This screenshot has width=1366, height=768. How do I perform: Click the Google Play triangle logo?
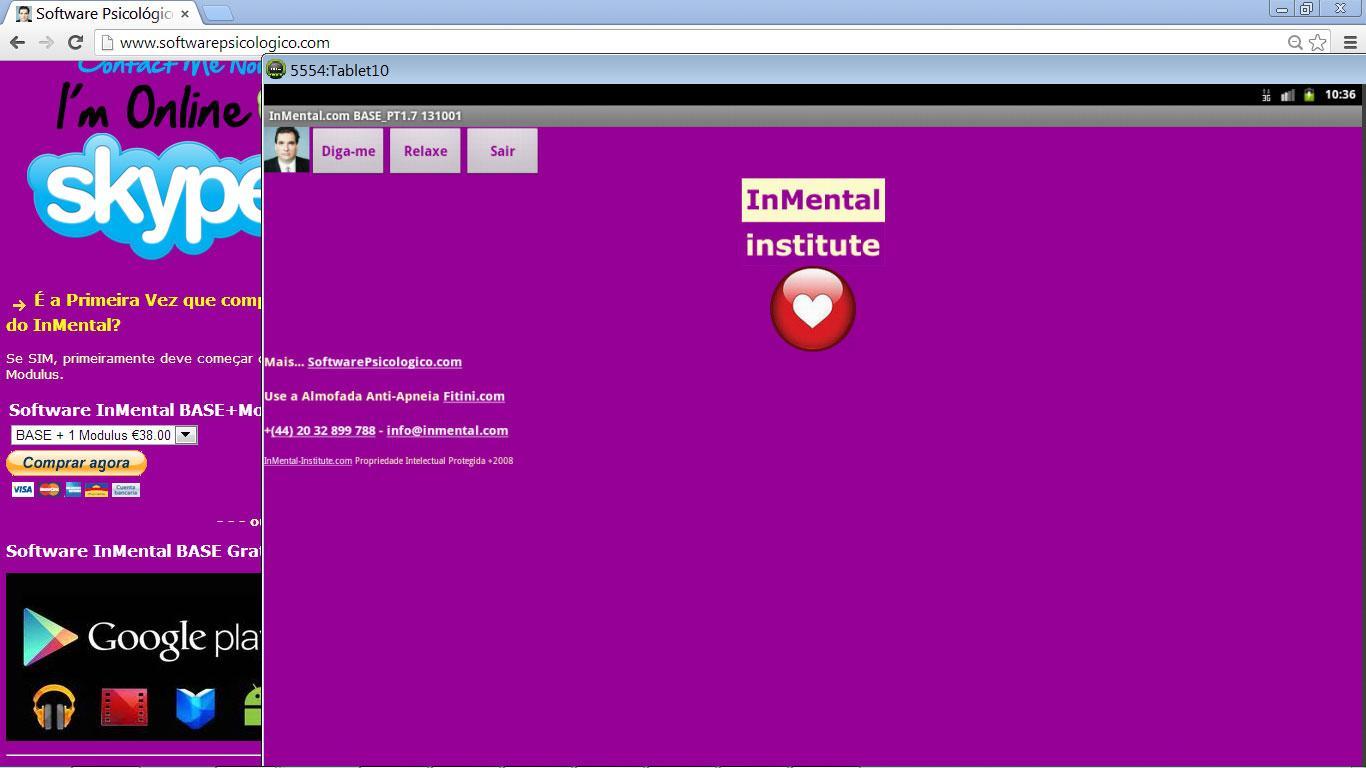click(49, 637)
